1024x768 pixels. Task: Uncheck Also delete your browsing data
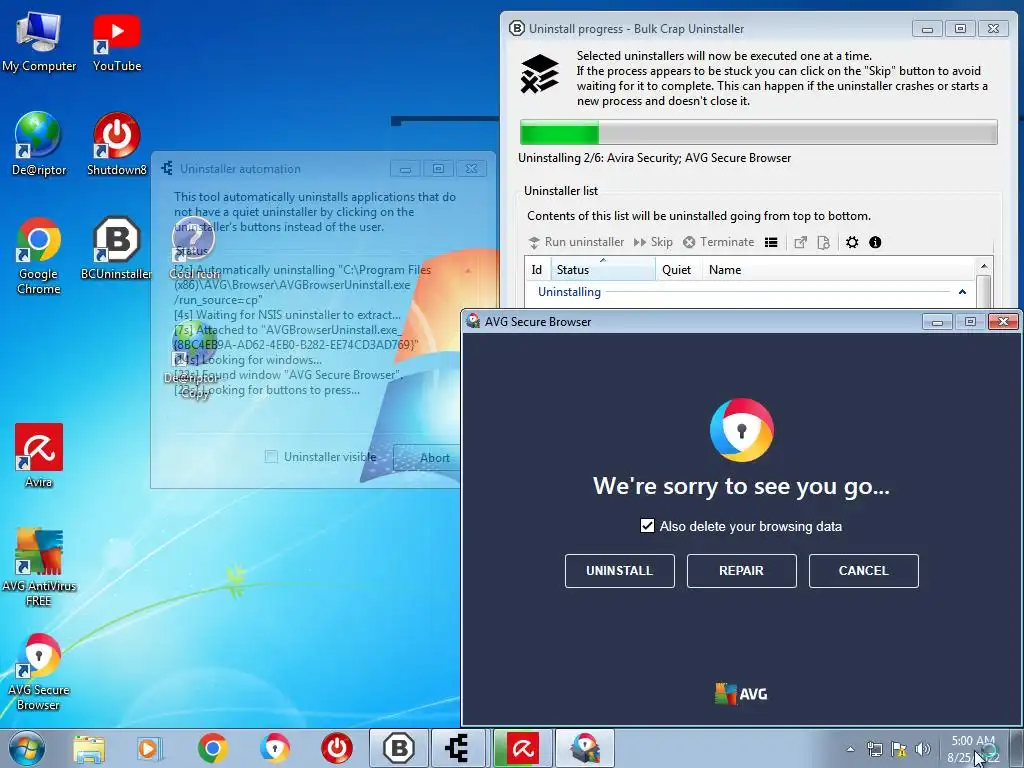(x=647, y=526)
